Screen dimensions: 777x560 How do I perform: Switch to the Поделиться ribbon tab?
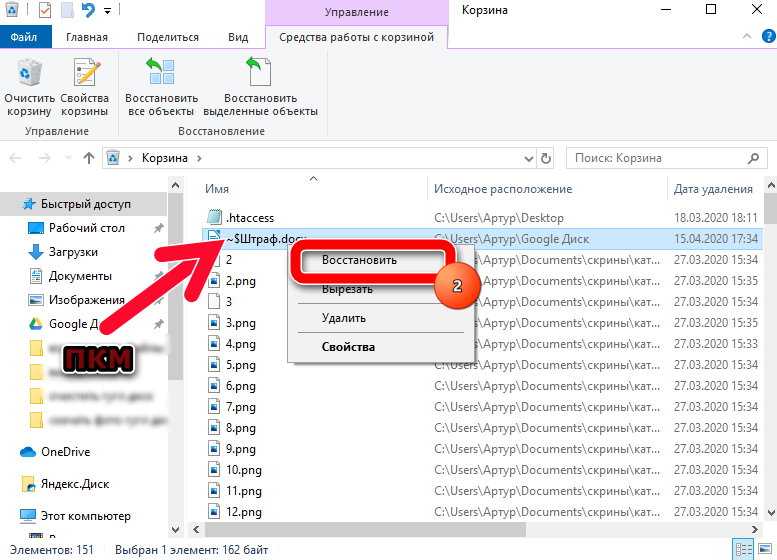tap(167, 37)
